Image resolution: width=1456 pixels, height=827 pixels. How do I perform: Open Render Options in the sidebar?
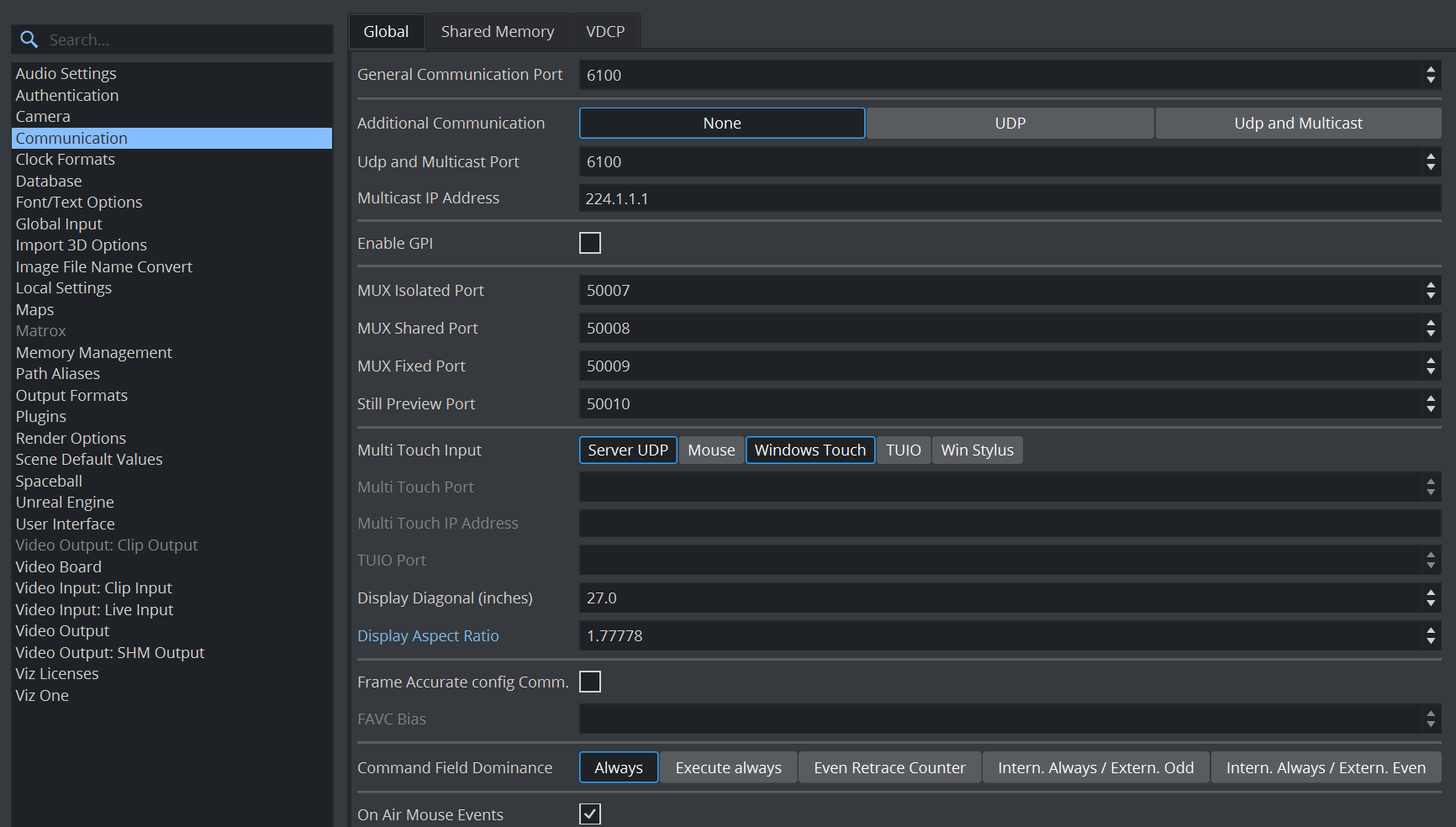click(71, 439)
